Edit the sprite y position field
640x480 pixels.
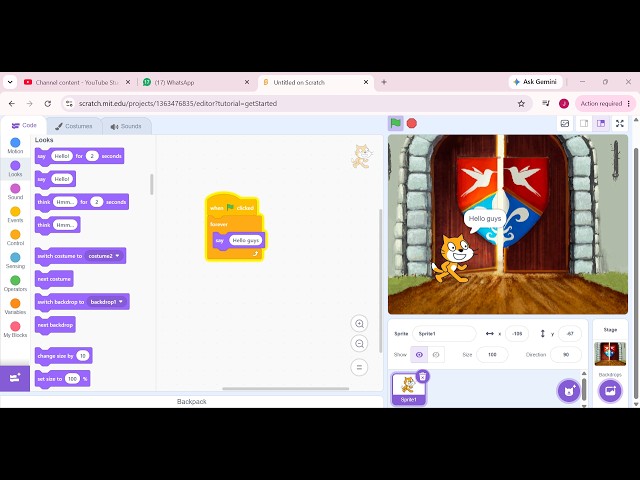coord(570,333)
